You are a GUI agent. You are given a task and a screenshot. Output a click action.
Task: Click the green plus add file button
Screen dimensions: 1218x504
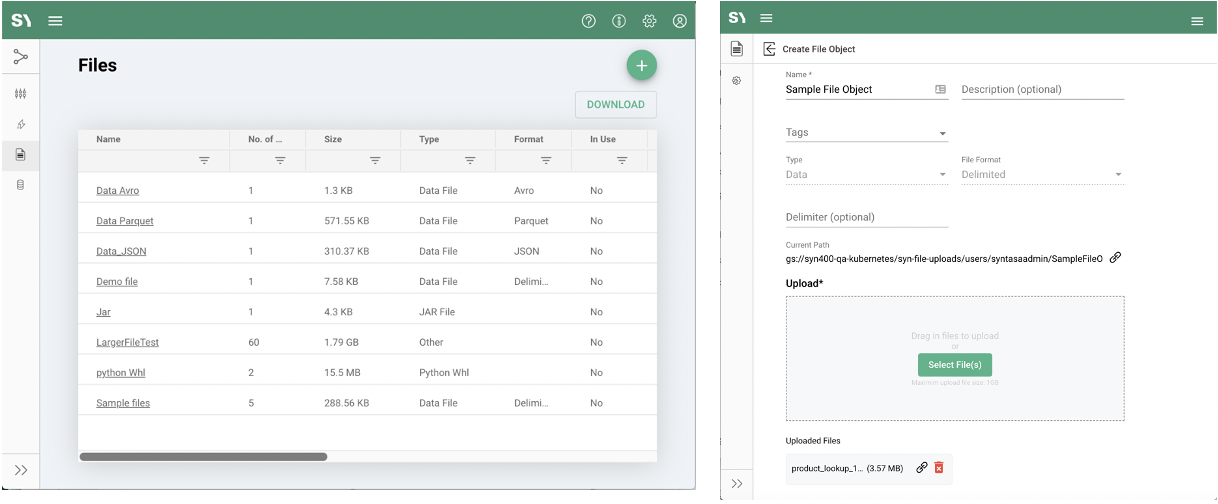tap(641, 66)
